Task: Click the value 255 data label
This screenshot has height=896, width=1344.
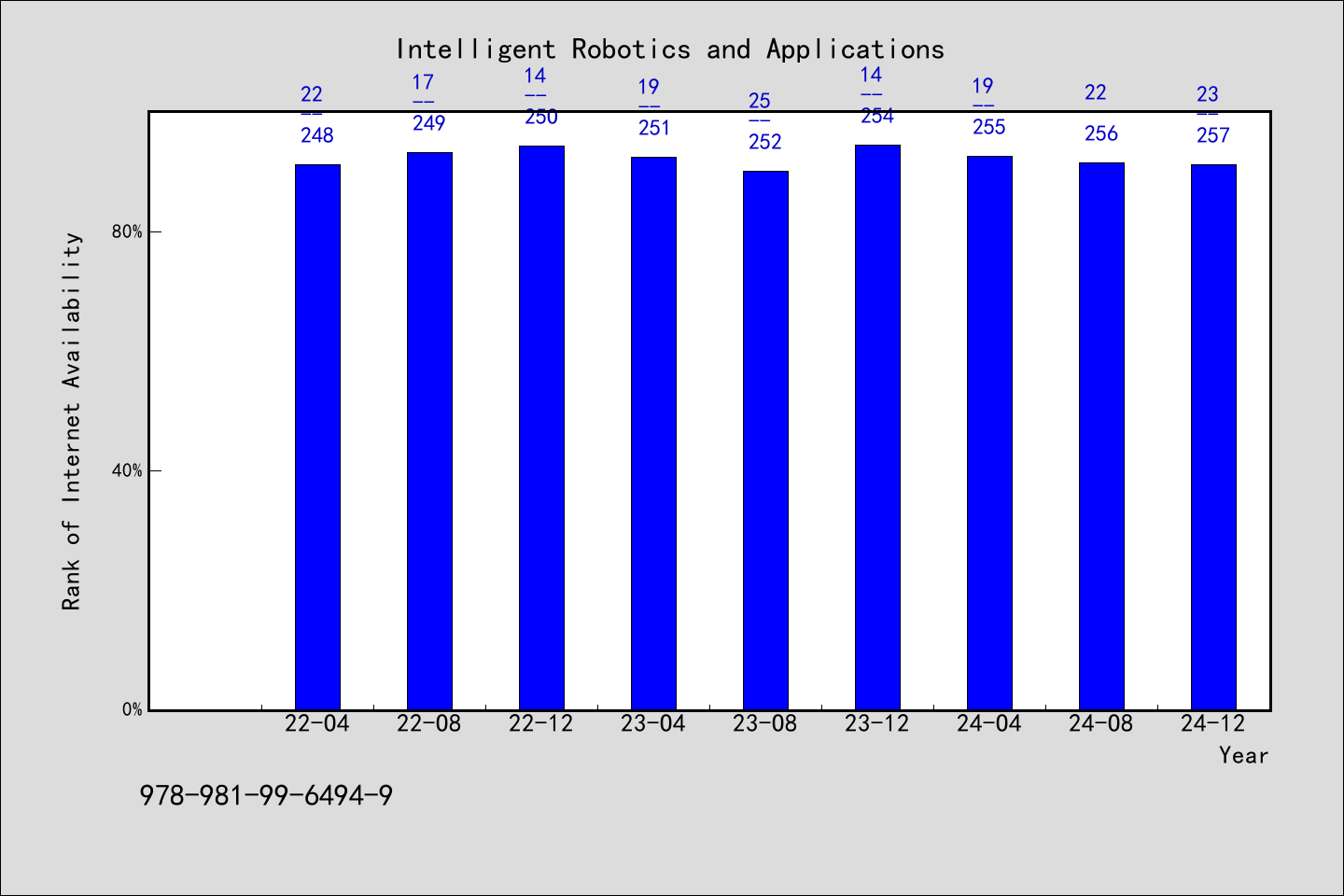Action: 989,127
